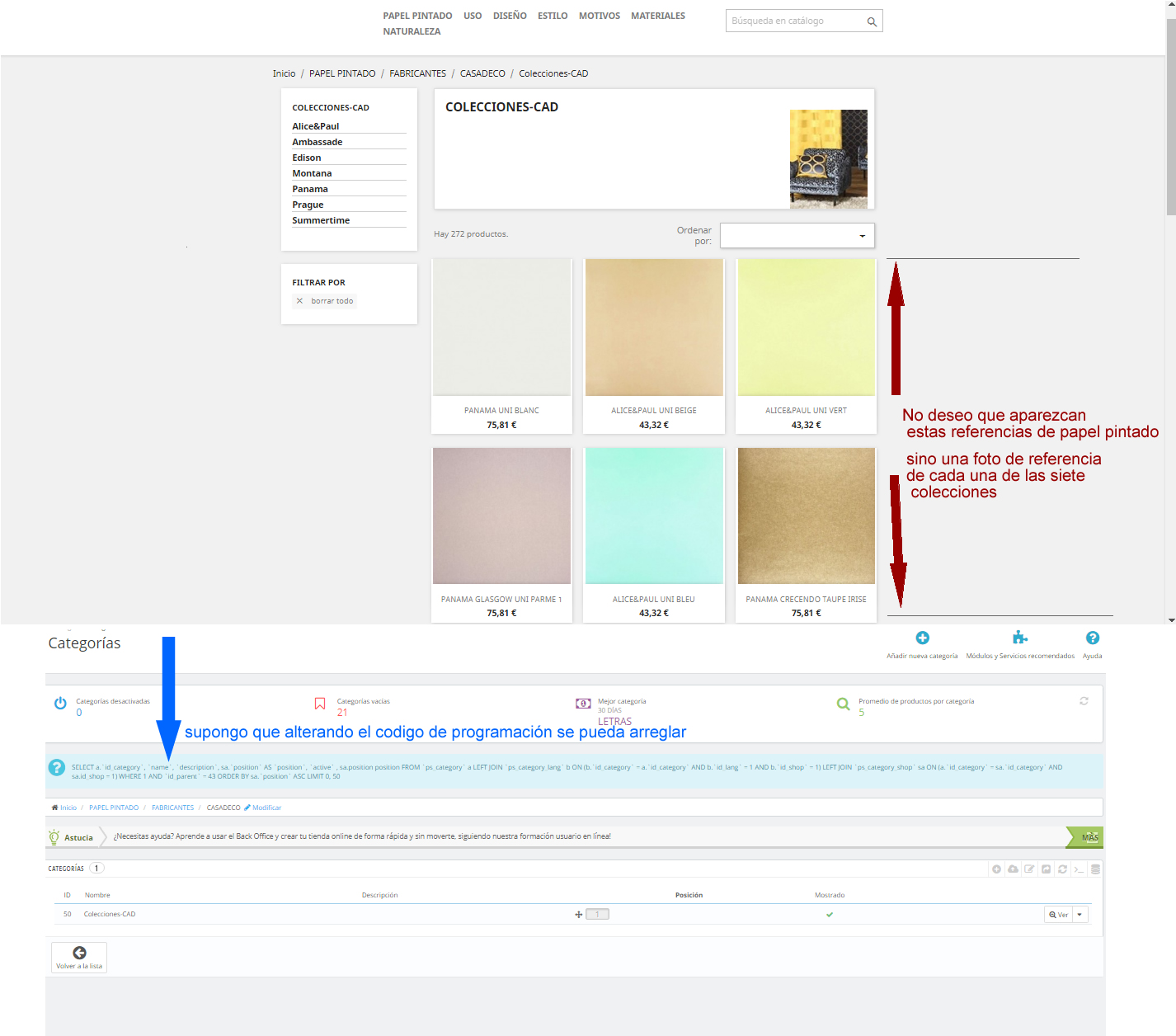1176x1036 pixels.
Task: Open the Montana collection link
Action: (312, 173)
